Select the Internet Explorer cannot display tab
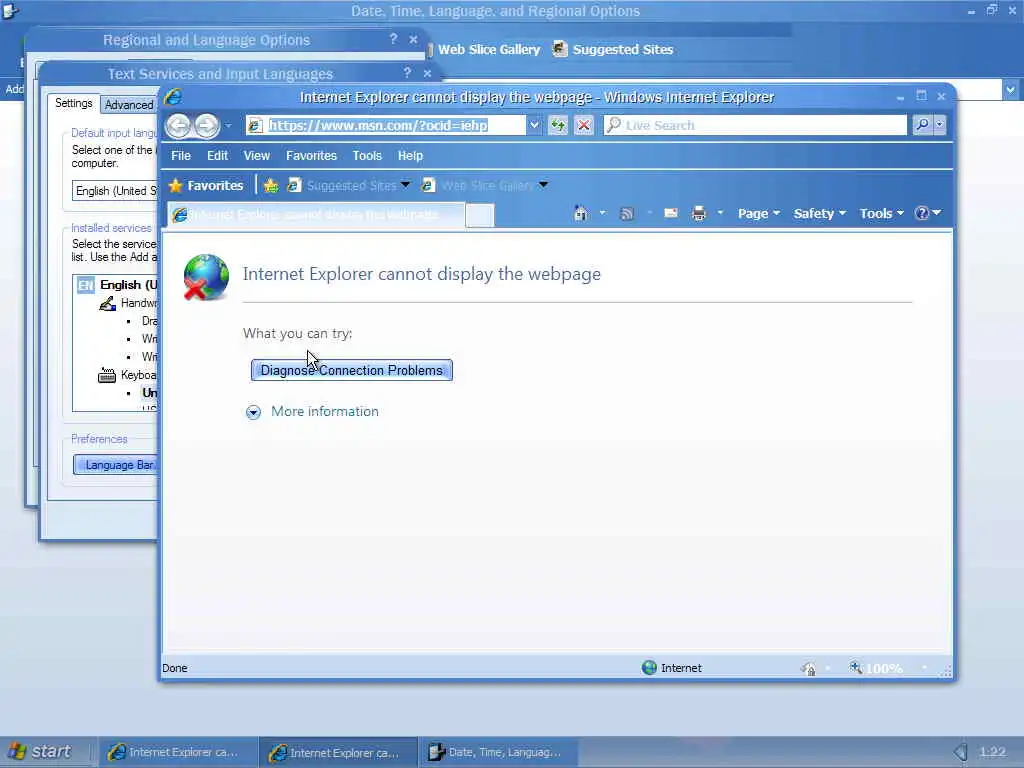The image size is (1024, 768). 316,214
